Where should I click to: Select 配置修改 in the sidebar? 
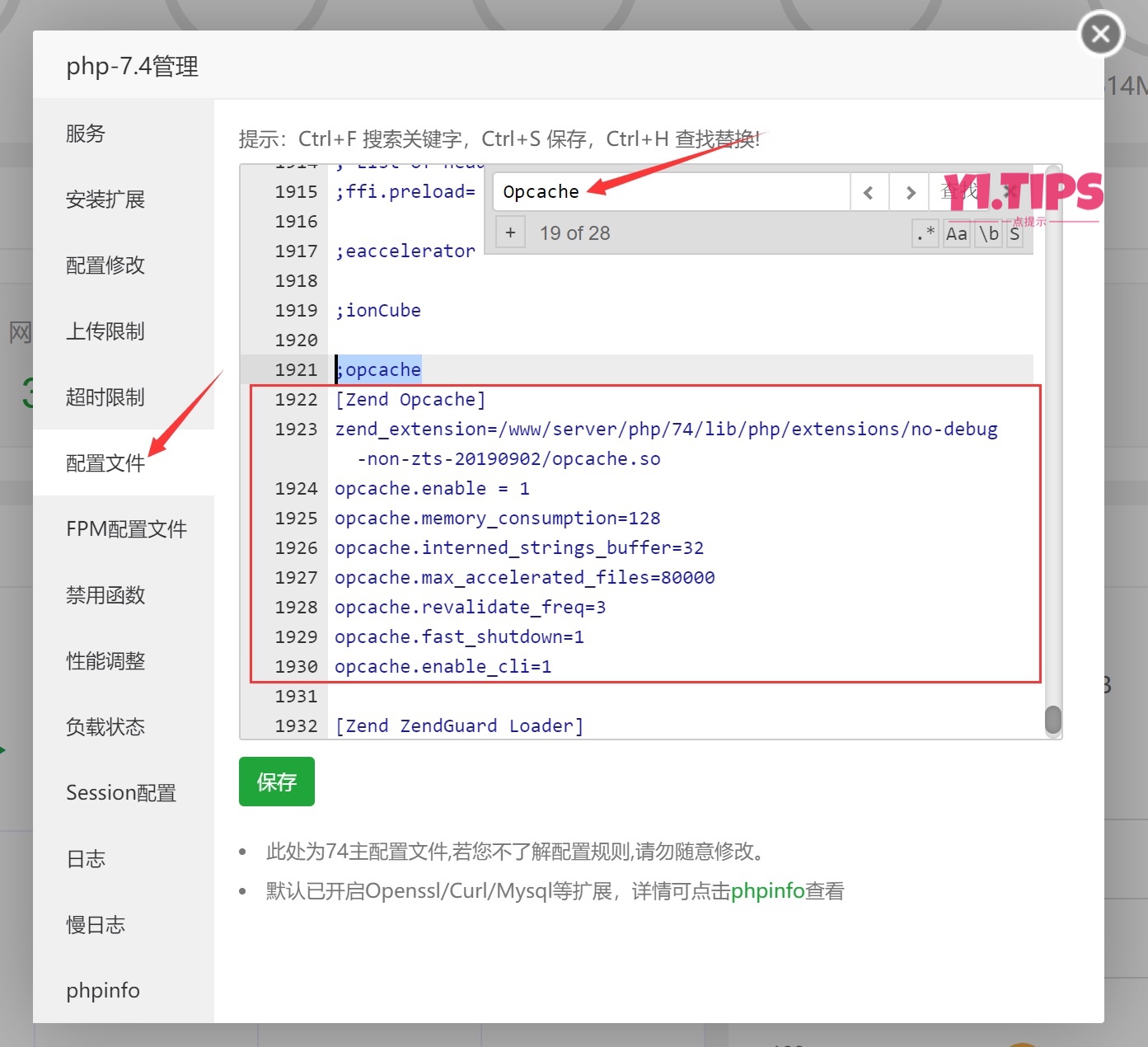click(x=105, y=265)
